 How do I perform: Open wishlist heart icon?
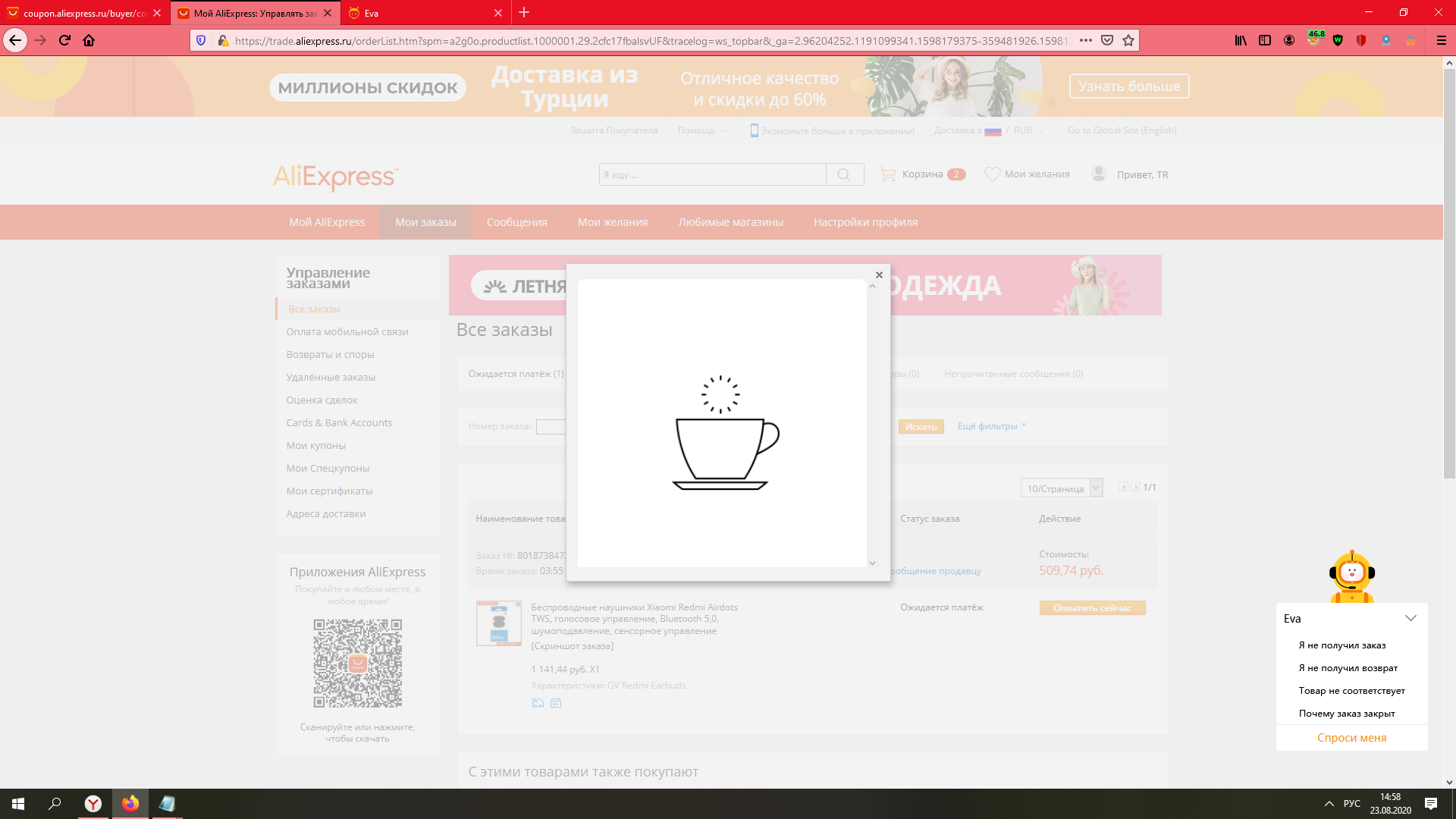[x=992, y=174]
